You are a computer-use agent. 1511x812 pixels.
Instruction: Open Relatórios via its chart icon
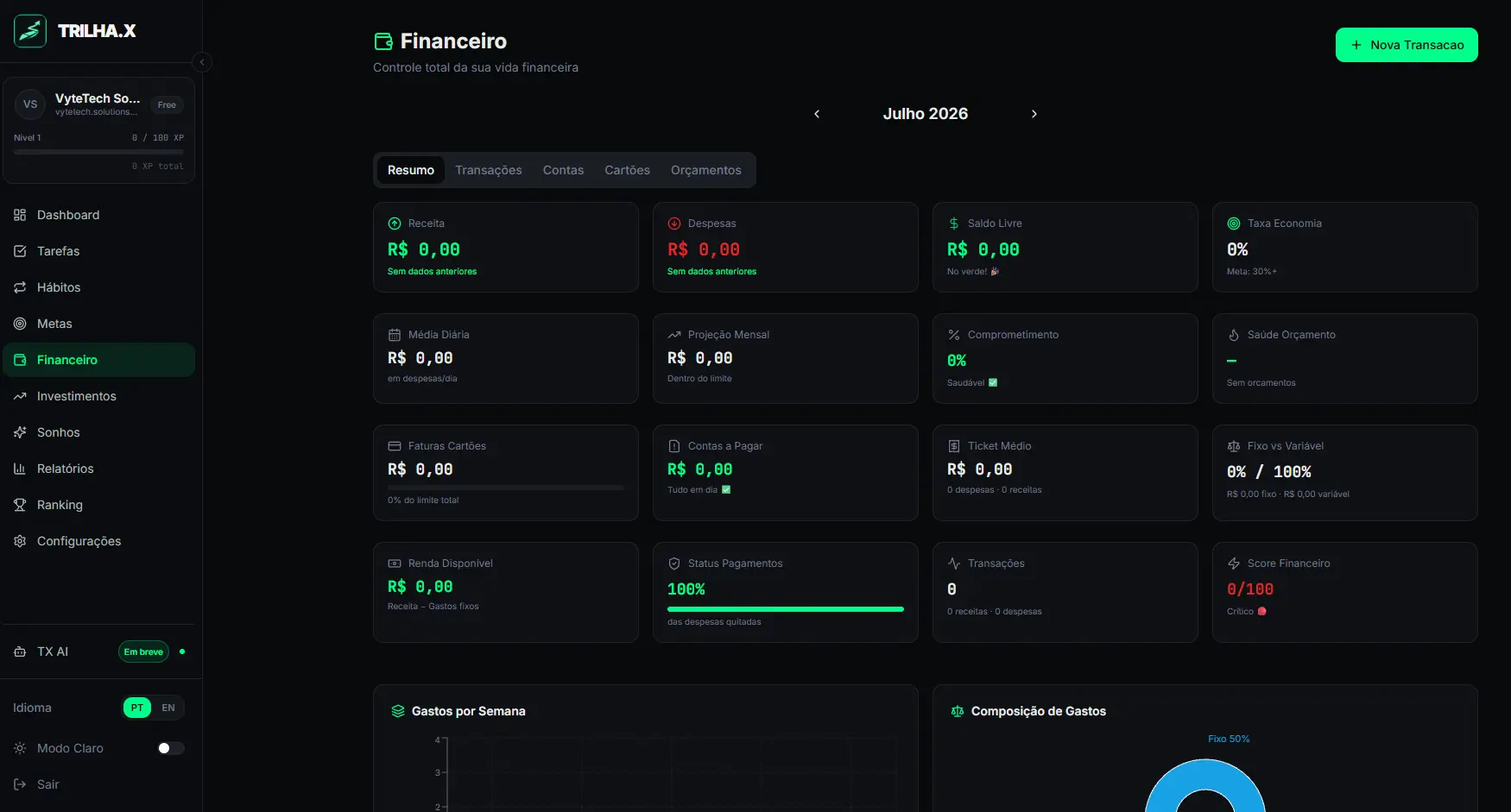pos(20,469)
